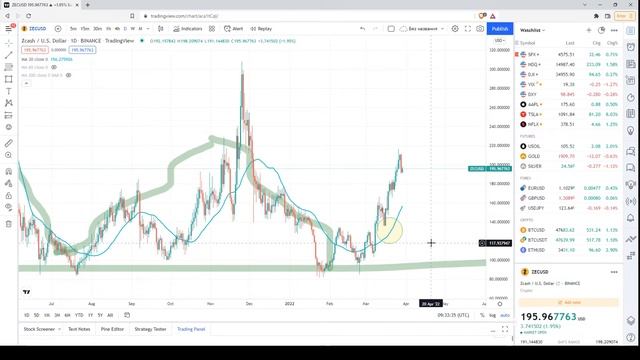
Task: Start Bar Replay mode
Action: coord(261,29)
